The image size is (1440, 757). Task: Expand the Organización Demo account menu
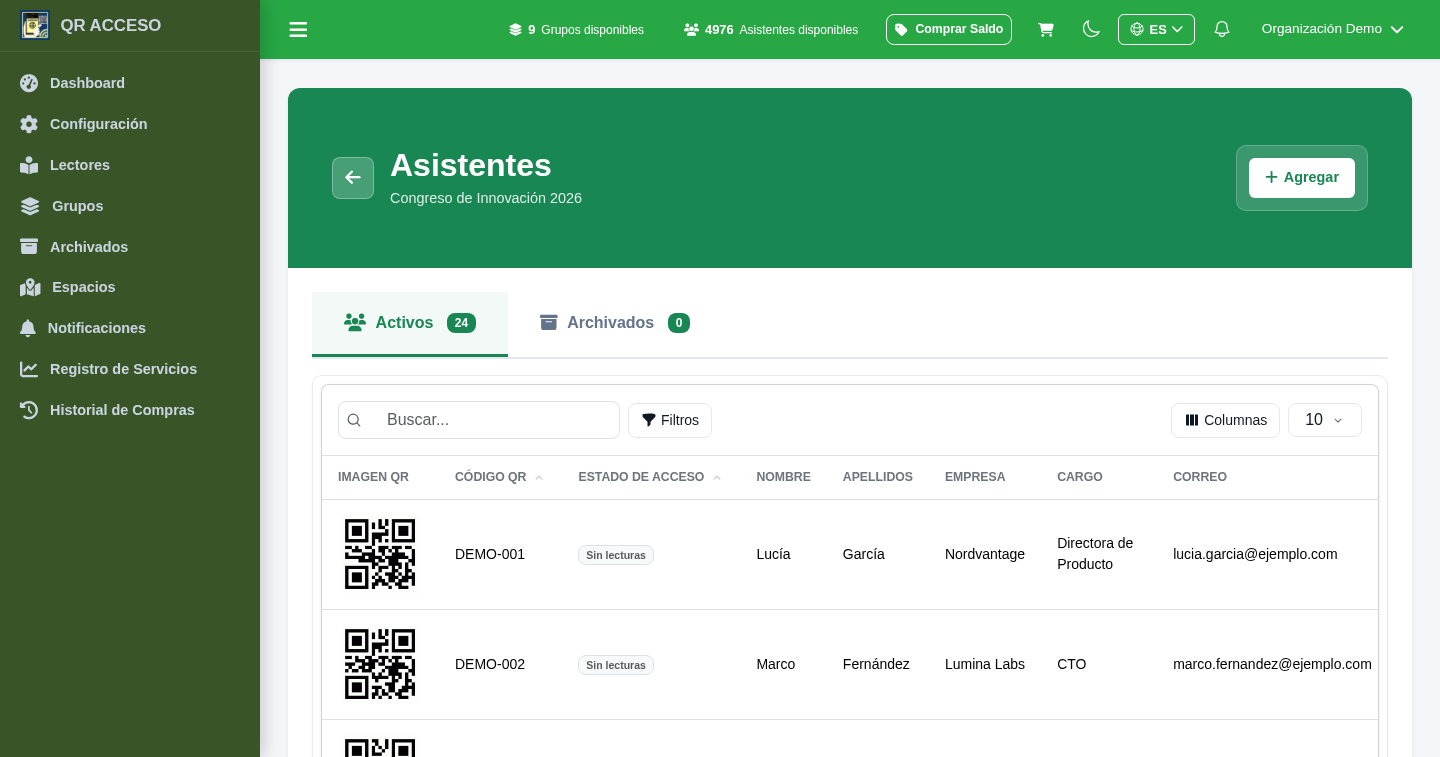(1332, 29)
